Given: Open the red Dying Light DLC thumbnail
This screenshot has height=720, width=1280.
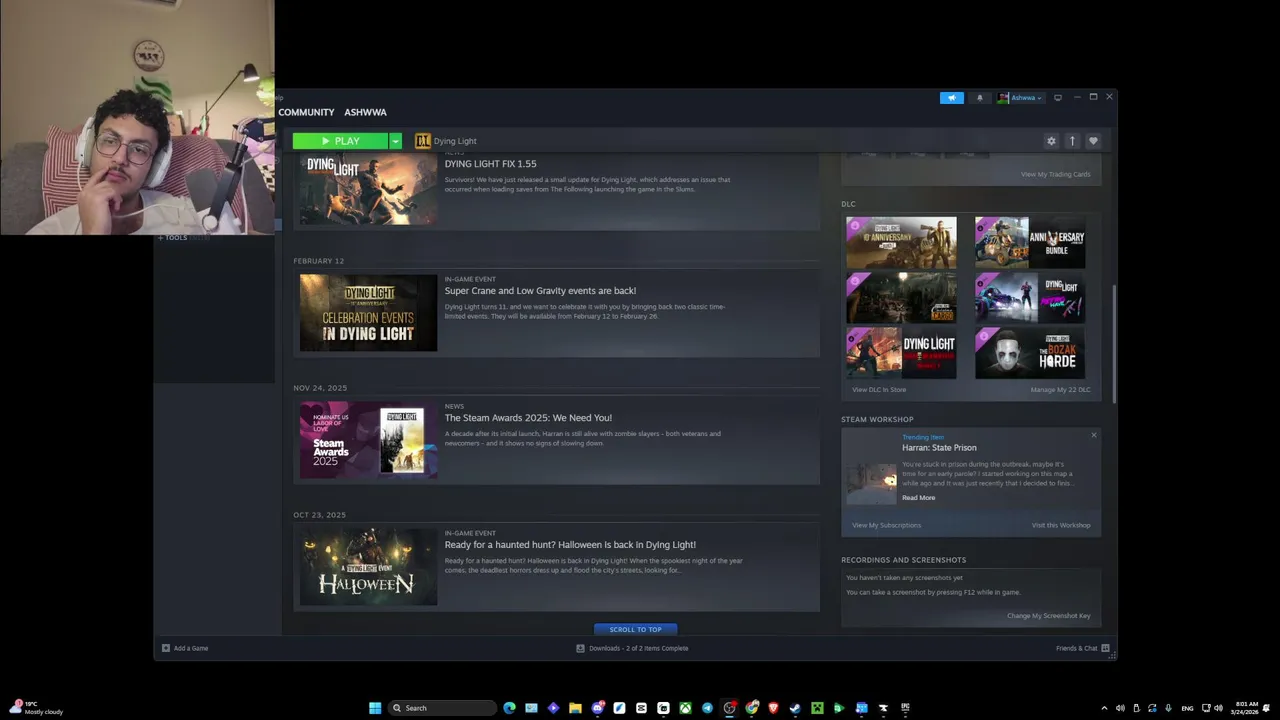Looking at the screenshot, I should [x=901, y=353].
